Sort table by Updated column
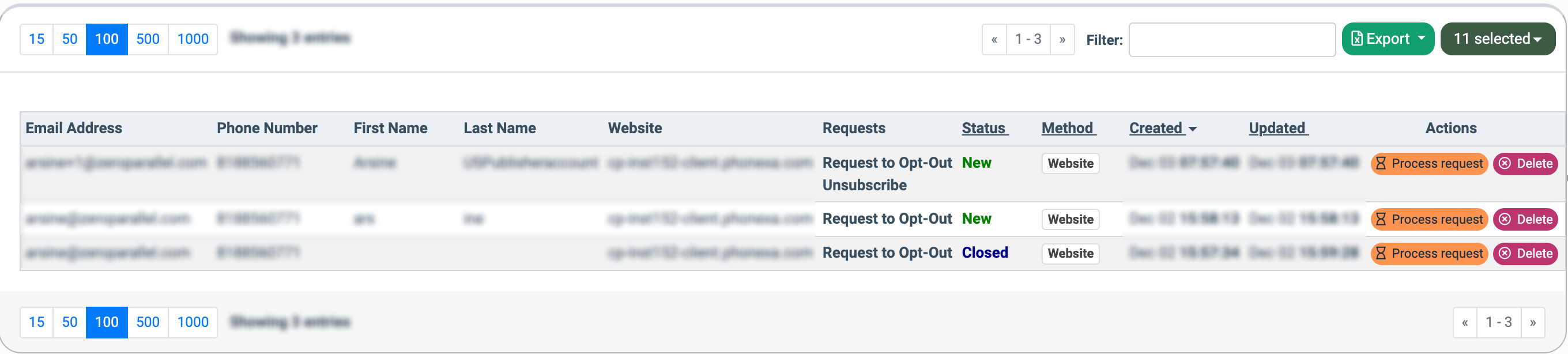The image size is (1568, 354). pos(1277,129)
